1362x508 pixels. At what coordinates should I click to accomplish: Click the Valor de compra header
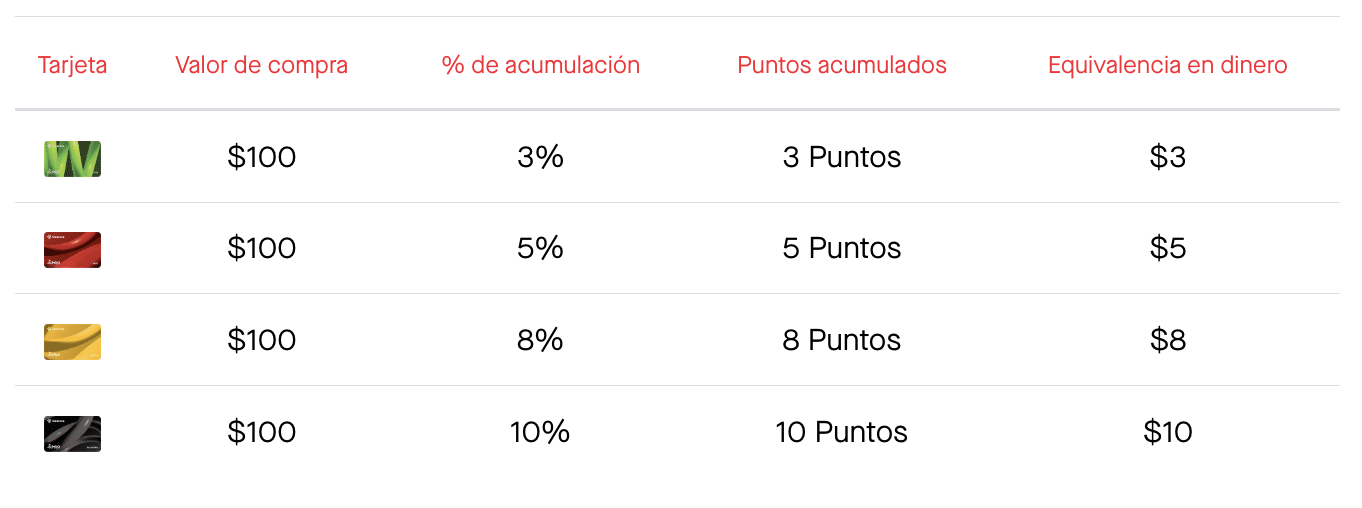click(x=262, y=65)
